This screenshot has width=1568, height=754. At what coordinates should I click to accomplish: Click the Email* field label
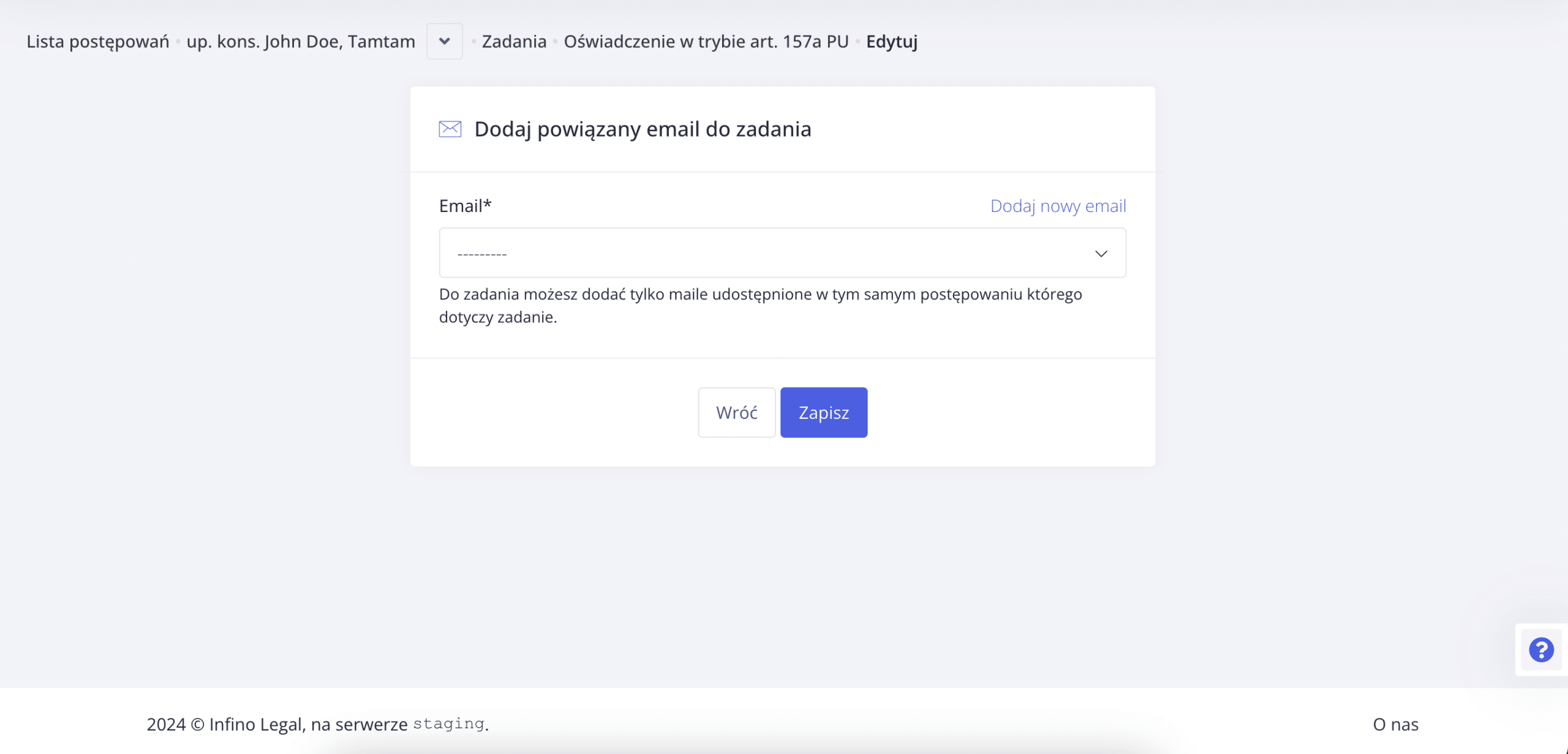pyautogui.click(x=465, y=206)
